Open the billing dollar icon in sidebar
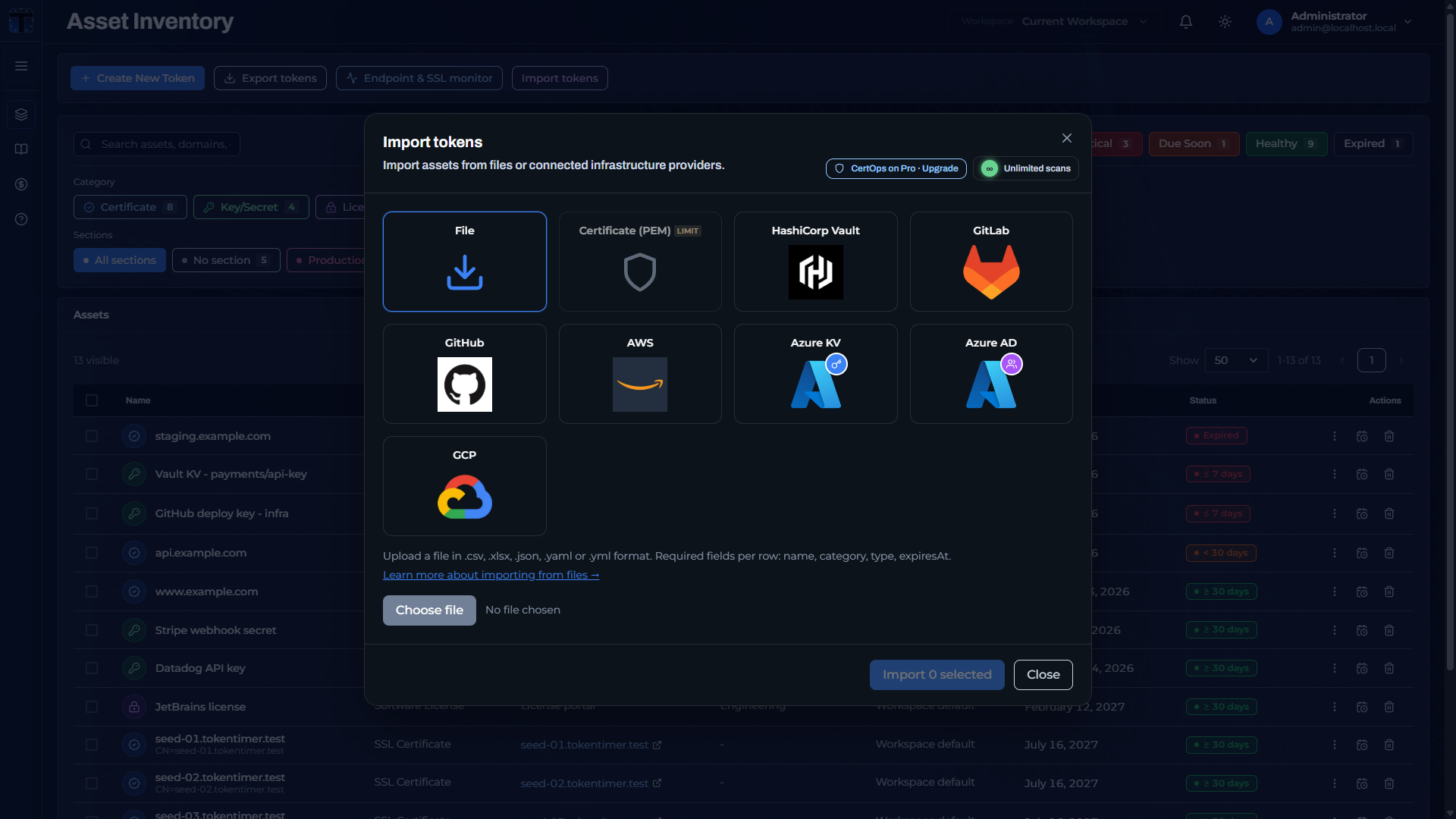Viewport: 1456px width, 819px height. [21, 184]
